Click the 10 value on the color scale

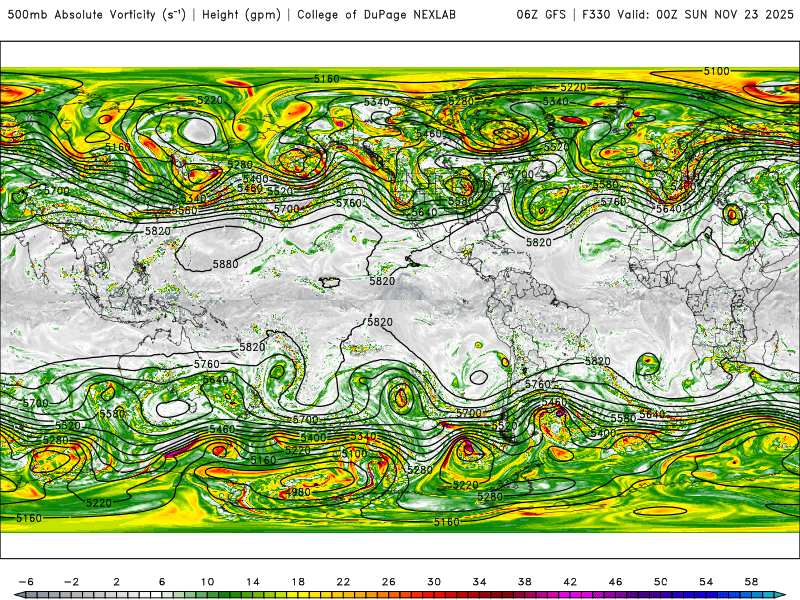[207, 582]
